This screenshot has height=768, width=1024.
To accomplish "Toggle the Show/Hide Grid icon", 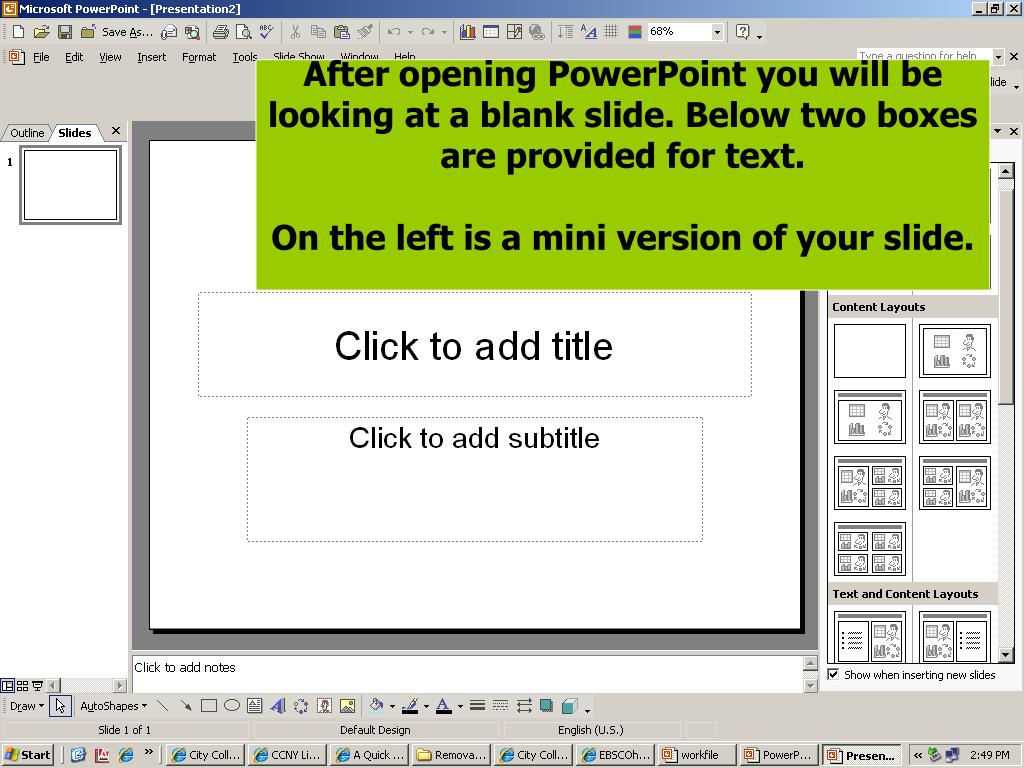I will (x=611, y=31).
